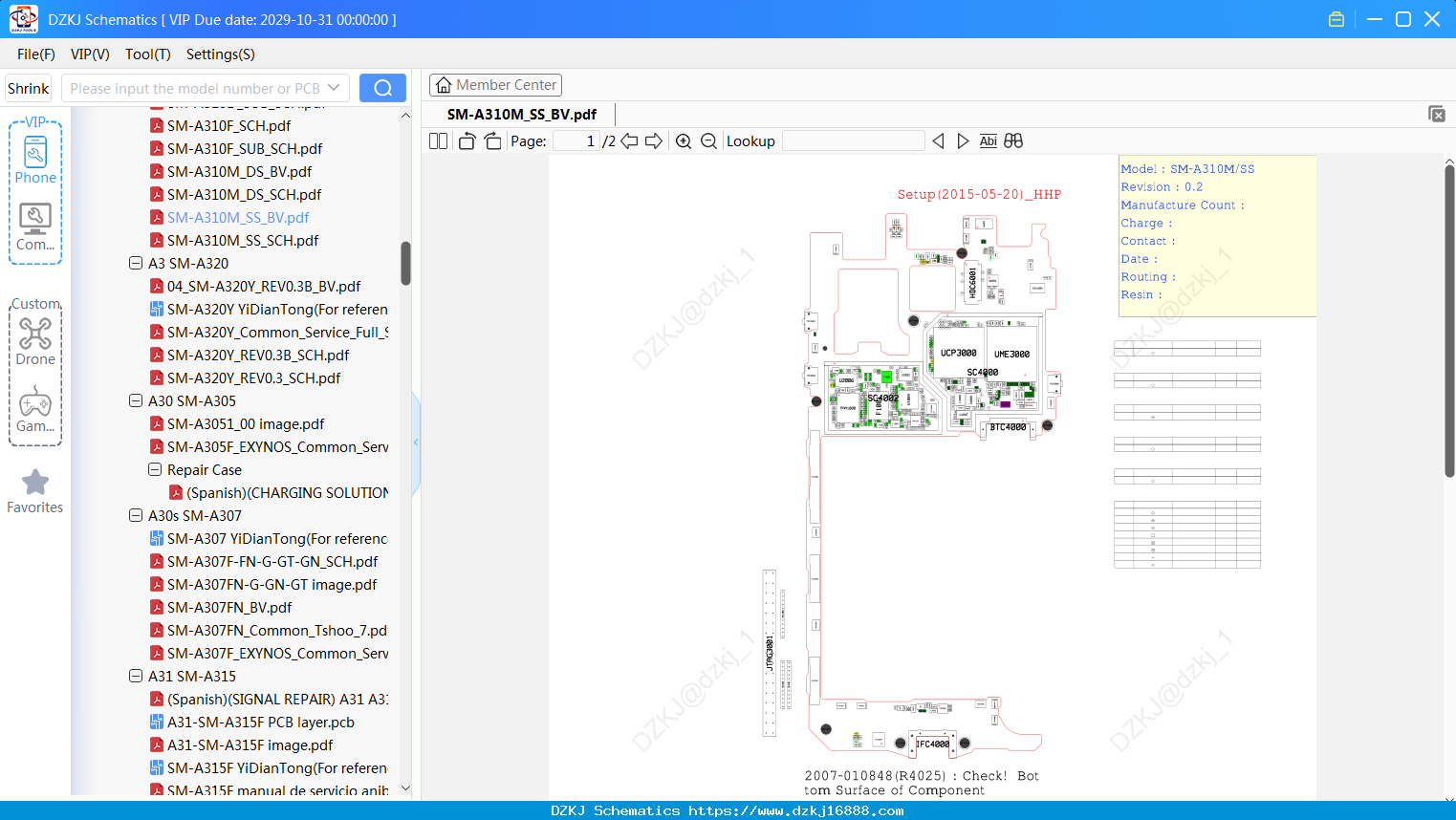Toggle two-page view layout
The height and width of the screenshot is (820, 1456).
(439, 141)
